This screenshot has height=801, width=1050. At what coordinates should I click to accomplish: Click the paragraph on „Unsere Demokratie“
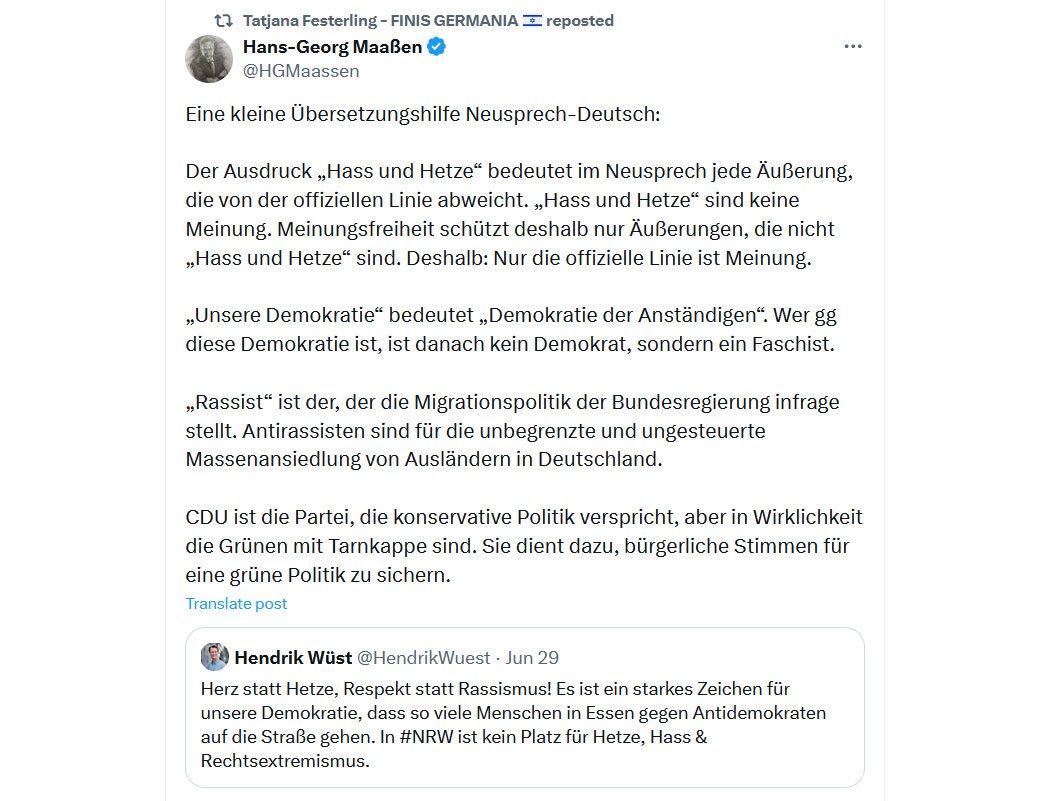(511, 330)
